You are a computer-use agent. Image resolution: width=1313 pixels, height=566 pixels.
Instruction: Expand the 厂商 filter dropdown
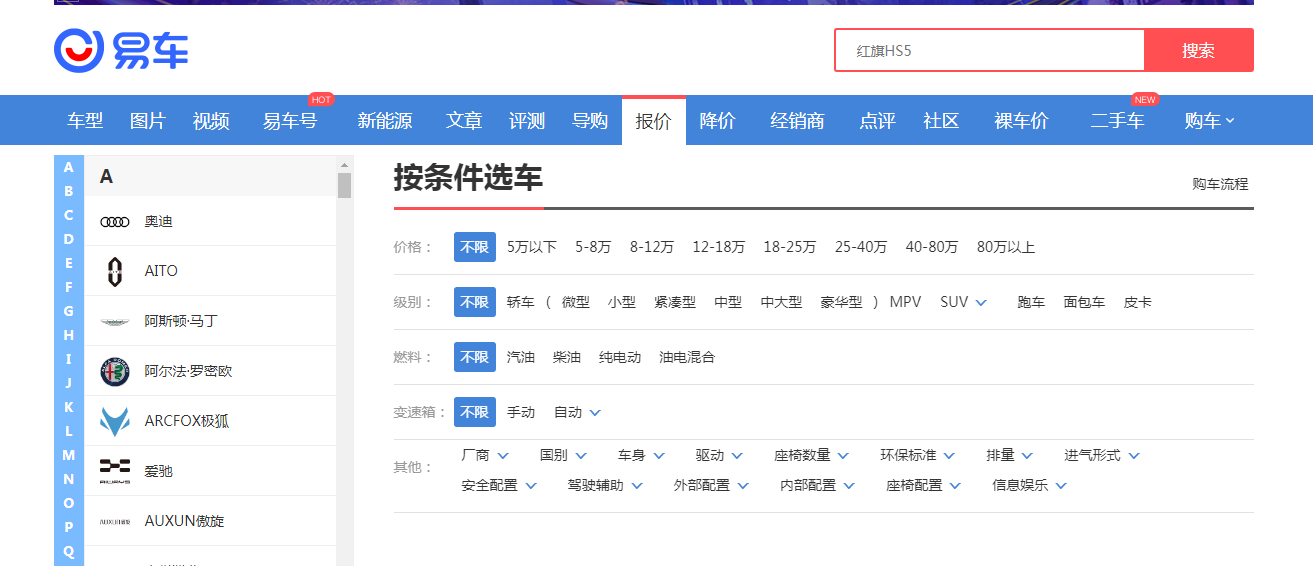point(486,455)
